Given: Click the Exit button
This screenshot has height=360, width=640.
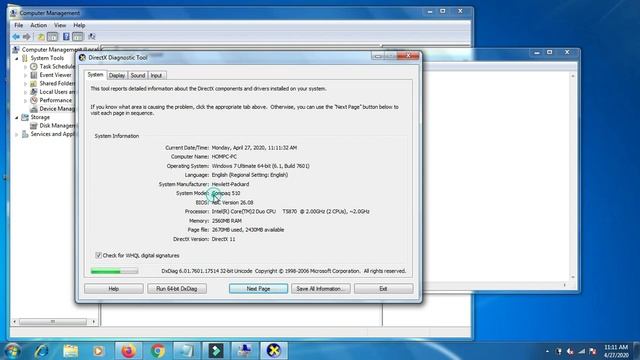Looking at the screenshot, I should click(x=384, y=289).
